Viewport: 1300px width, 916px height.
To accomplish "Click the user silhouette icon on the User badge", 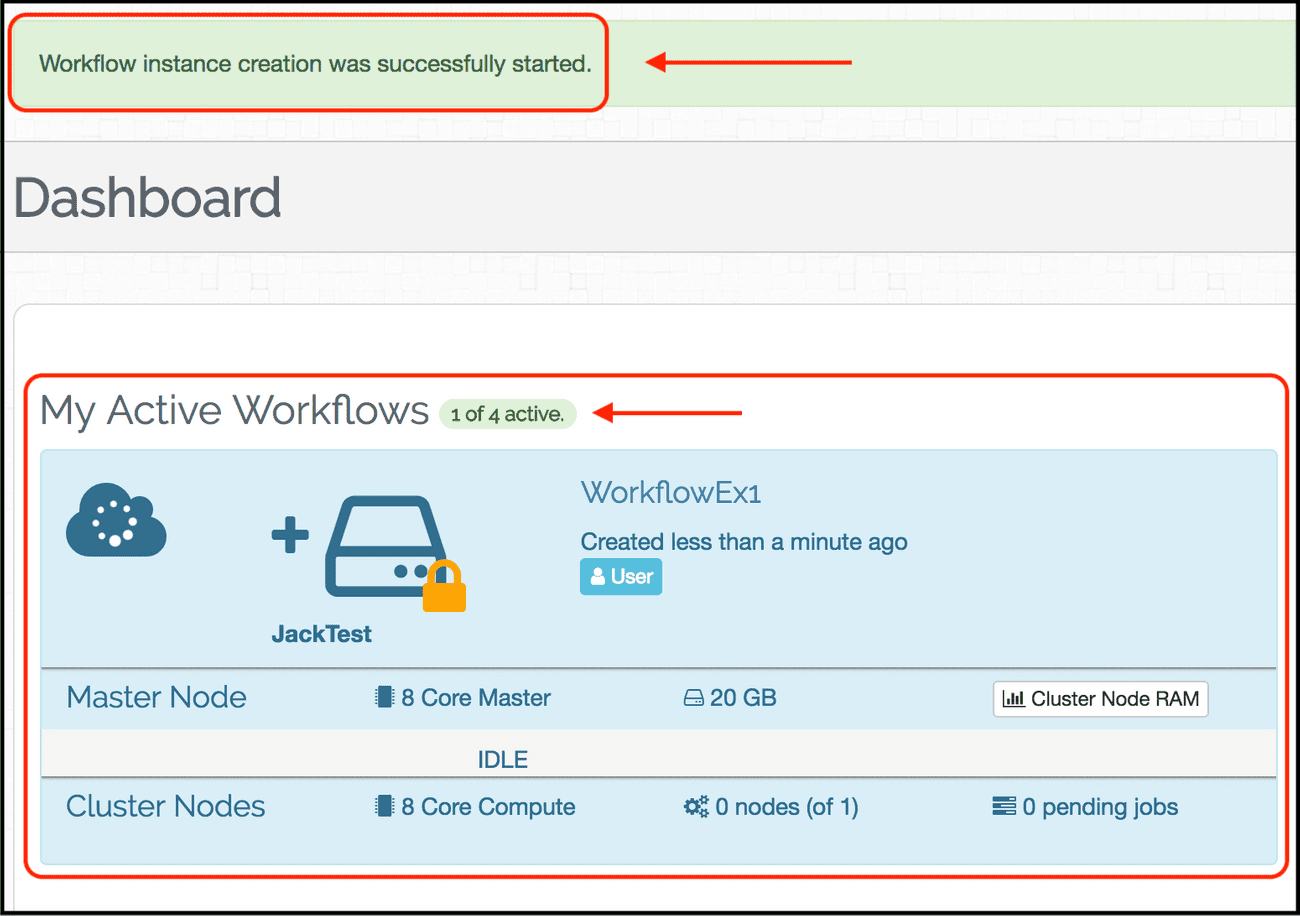I will (599, 576).
